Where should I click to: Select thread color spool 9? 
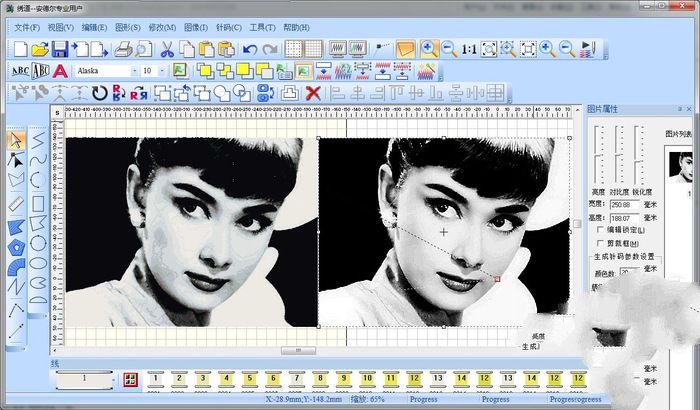tap(343, 380)
